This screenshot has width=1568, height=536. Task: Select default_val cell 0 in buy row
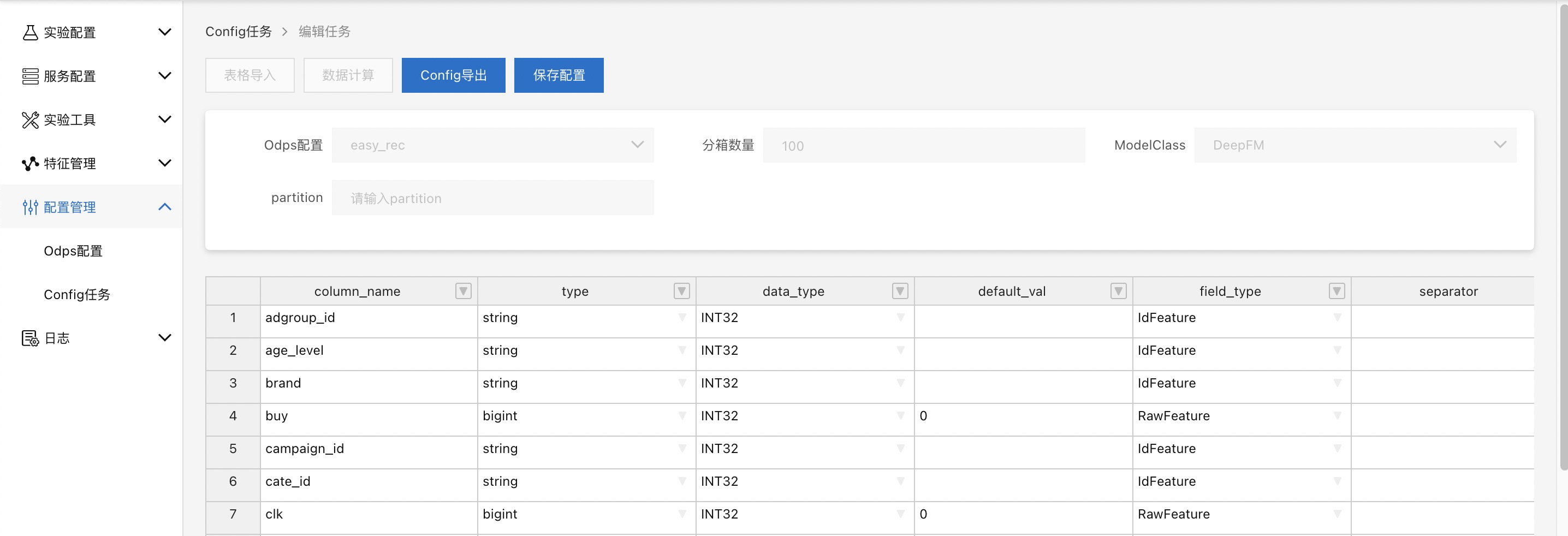[1023, 420]
